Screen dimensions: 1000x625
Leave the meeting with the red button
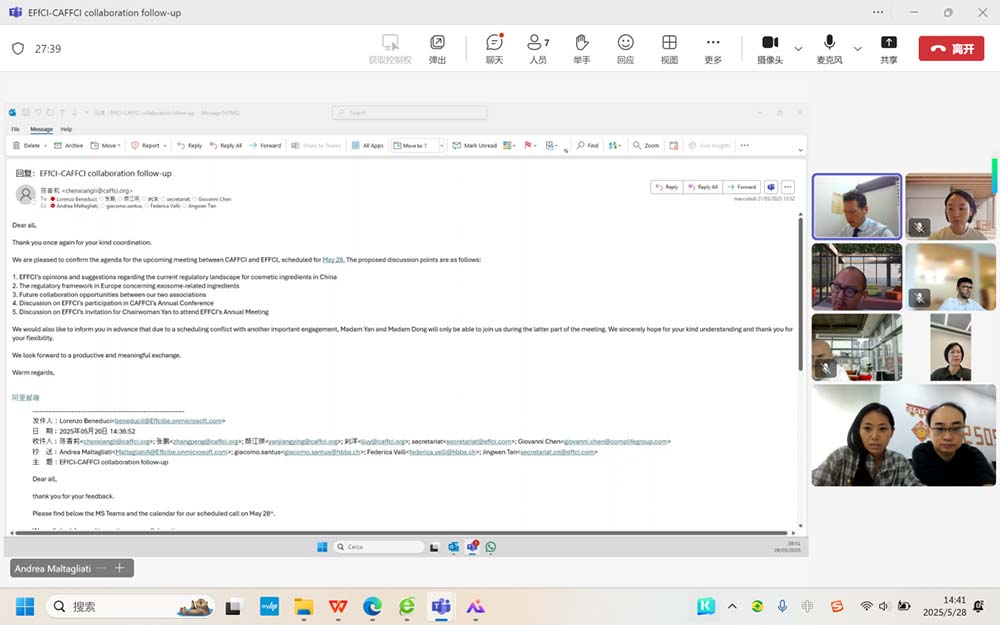[950, 48]
